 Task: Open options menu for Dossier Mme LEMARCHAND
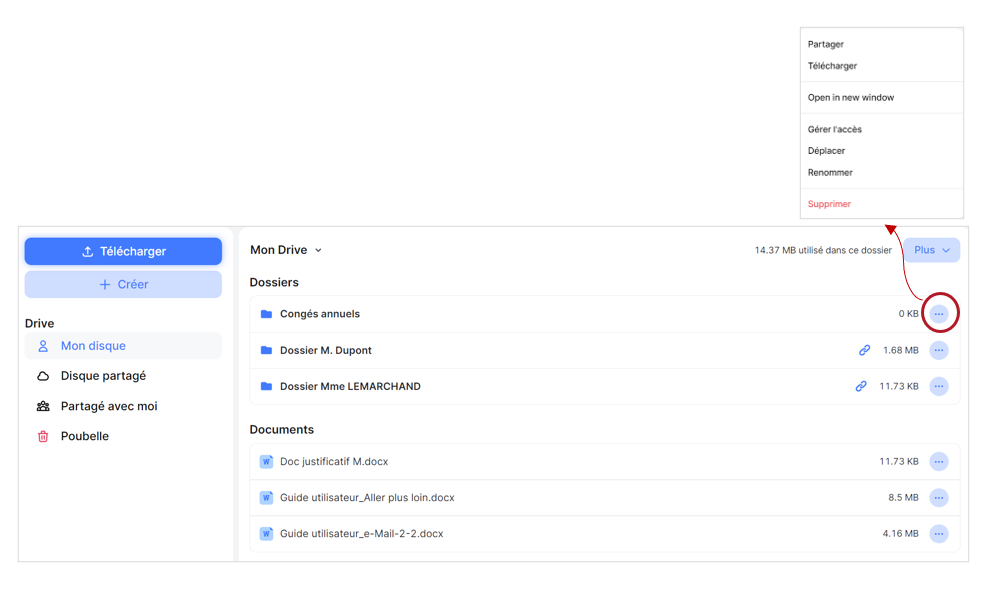tap(939, 386)
